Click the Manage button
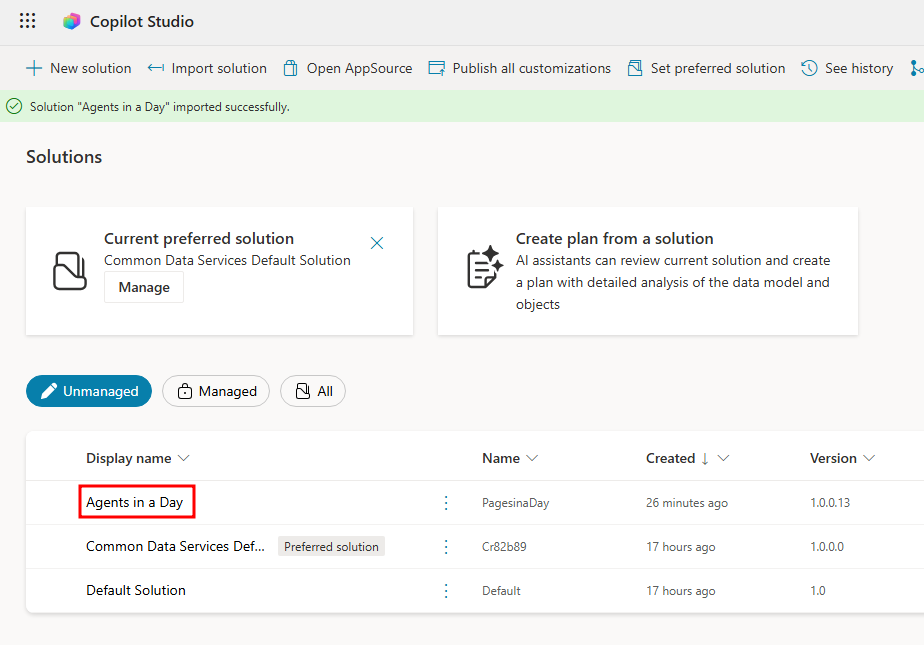Viewport: 924px width, 645px height. coord(144,287)
